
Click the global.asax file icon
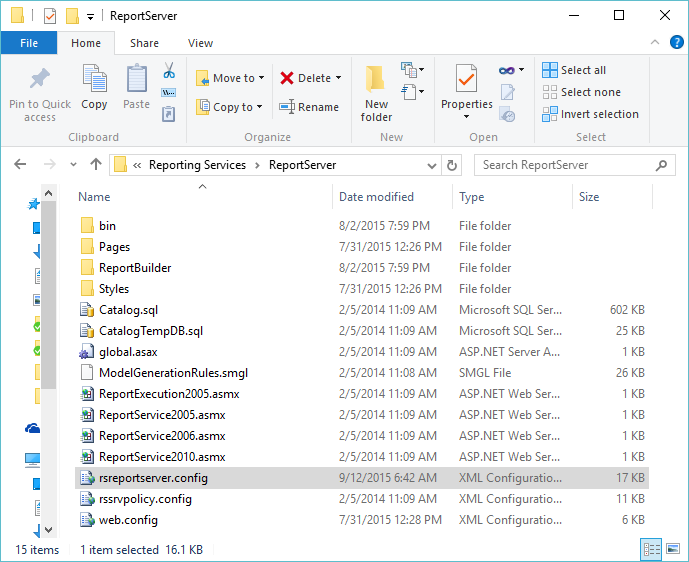tap(87, 352)
